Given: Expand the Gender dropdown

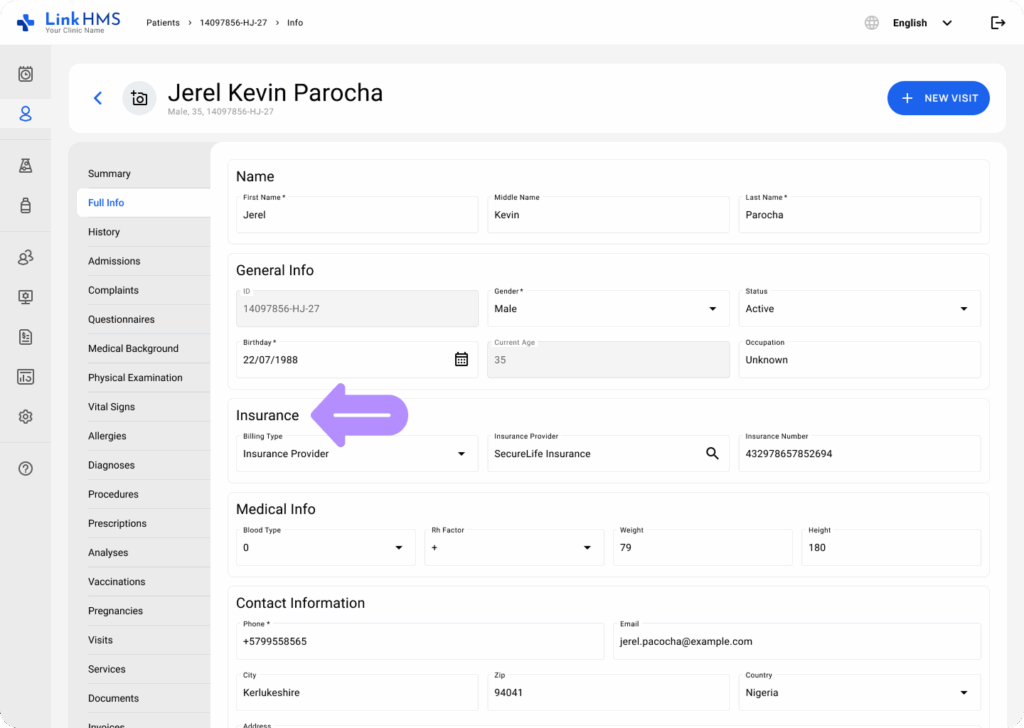Looking at the screenshot, I should coord(608,309).
